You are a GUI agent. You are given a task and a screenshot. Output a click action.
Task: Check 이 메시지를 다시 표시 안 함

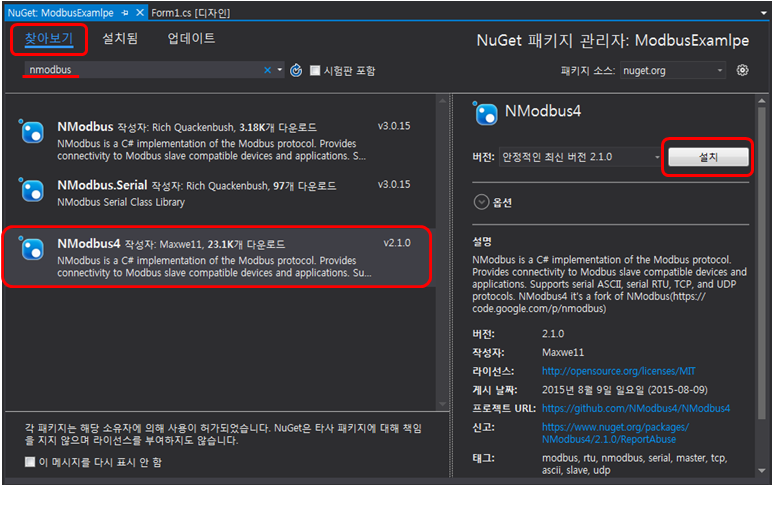pyautogui.click(x=29, y=462)
